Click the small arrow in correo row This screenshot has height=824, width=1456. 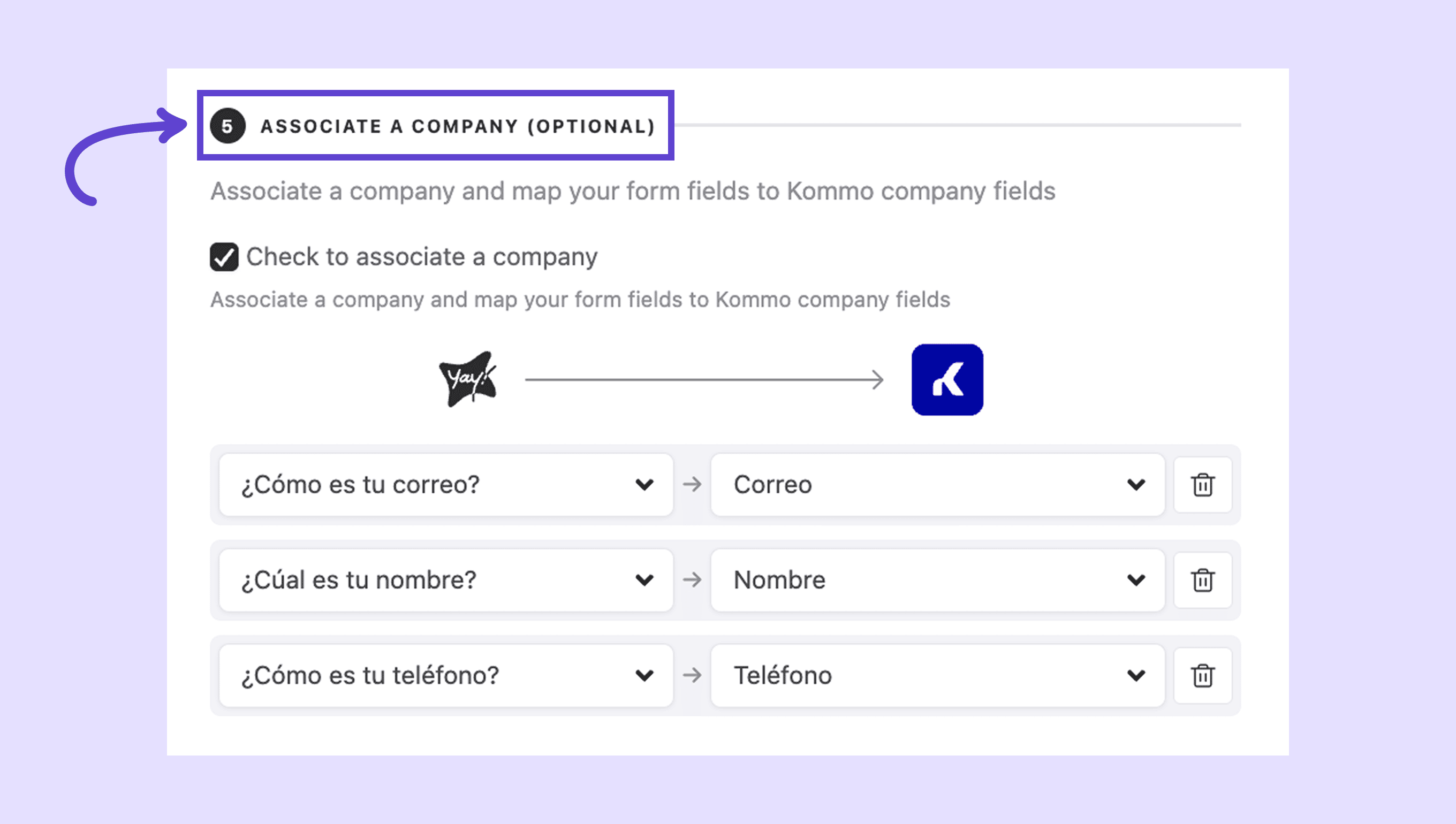pos(692,484)
